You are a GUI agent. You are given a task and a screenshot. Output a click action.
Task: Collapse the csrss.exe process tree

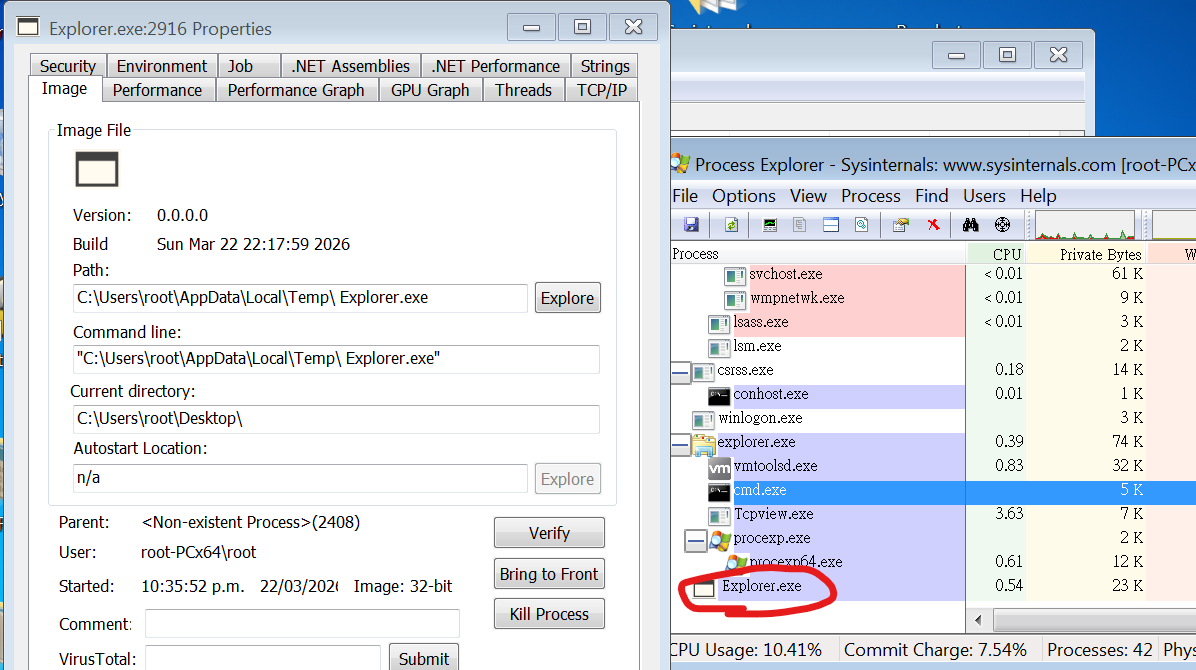coord(681,371)
